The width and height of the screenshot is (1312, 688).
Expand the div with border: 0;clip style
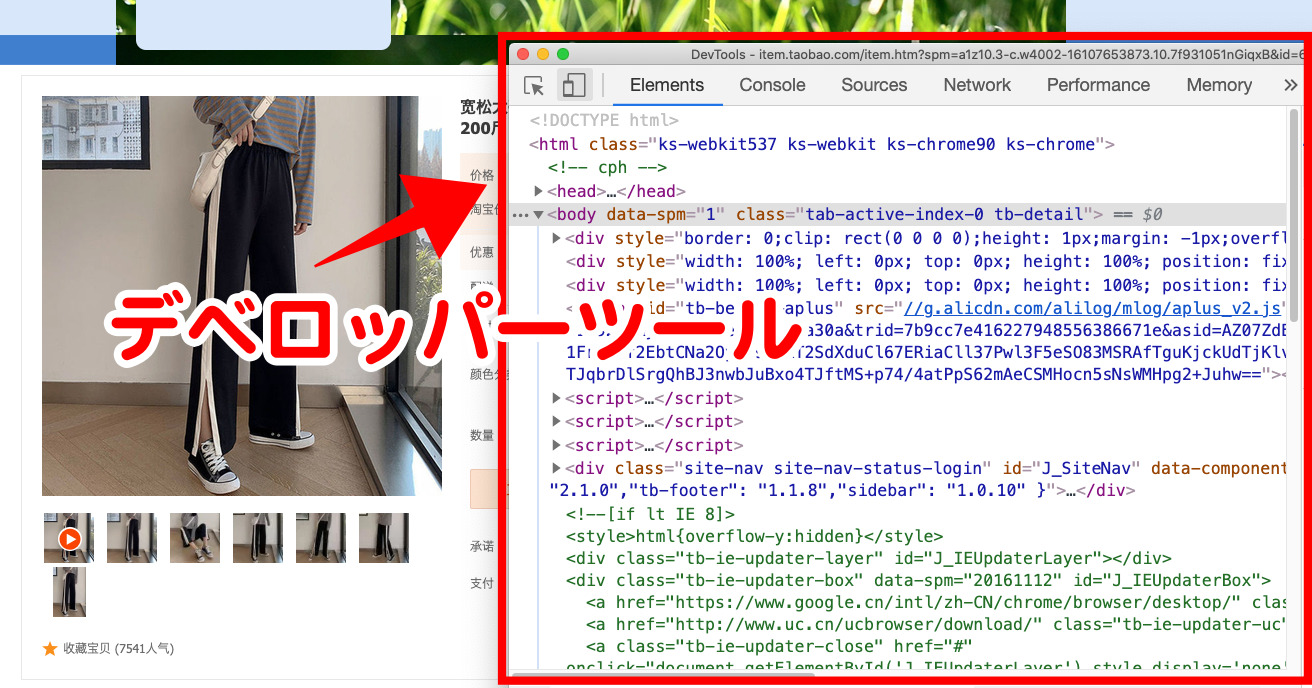(x=557, y=238)
